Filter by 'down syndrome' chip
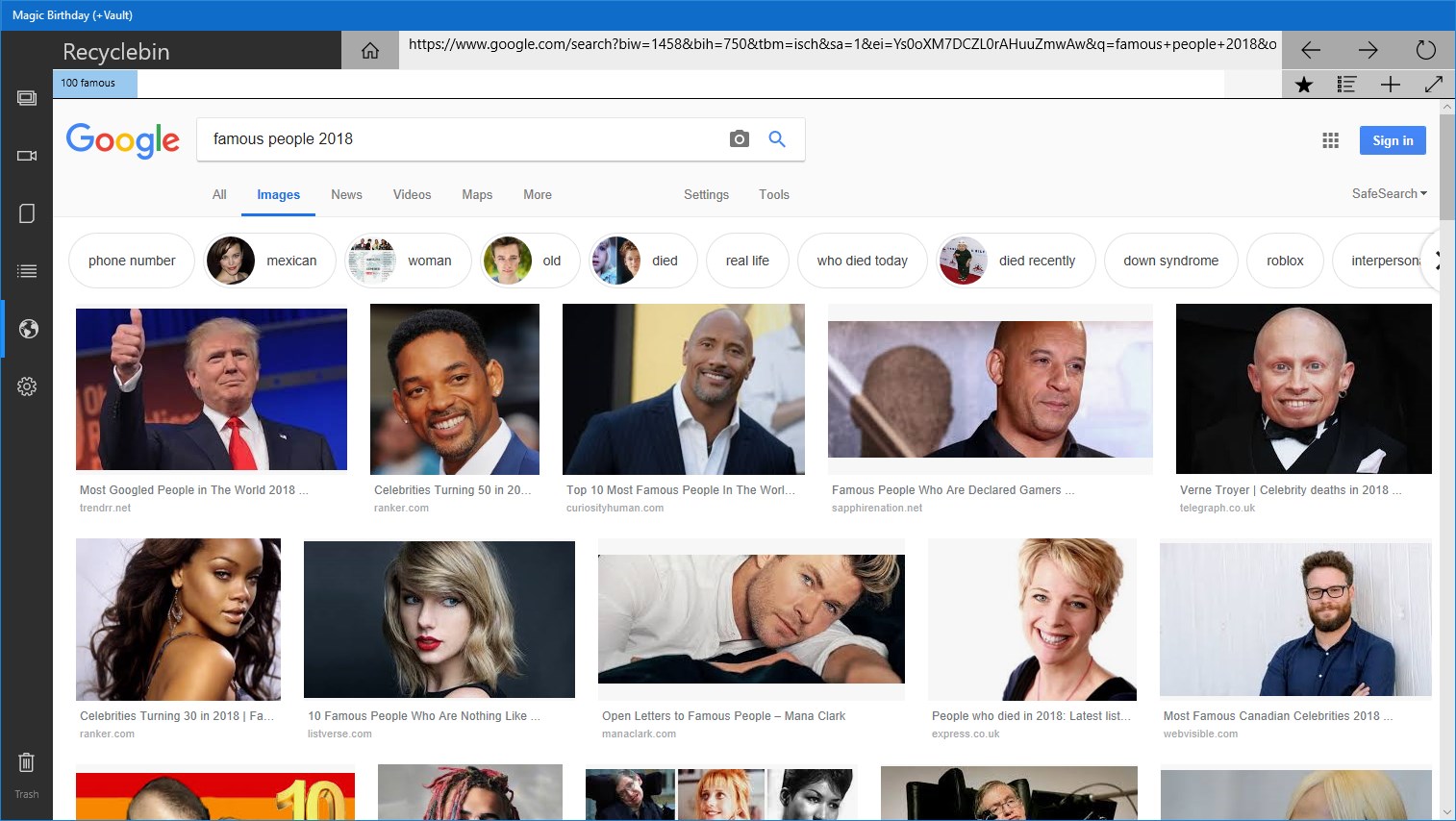 1170,261
